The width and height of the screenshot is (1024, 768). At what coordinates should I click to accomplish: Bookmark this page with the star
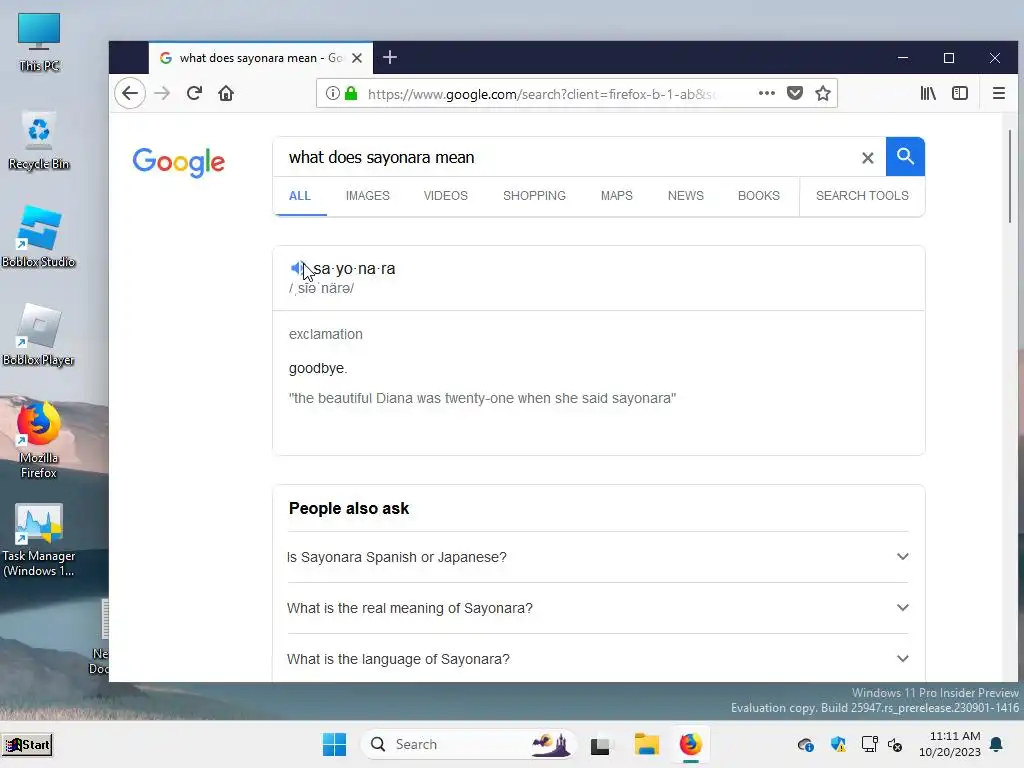click(x=823, y=93)
